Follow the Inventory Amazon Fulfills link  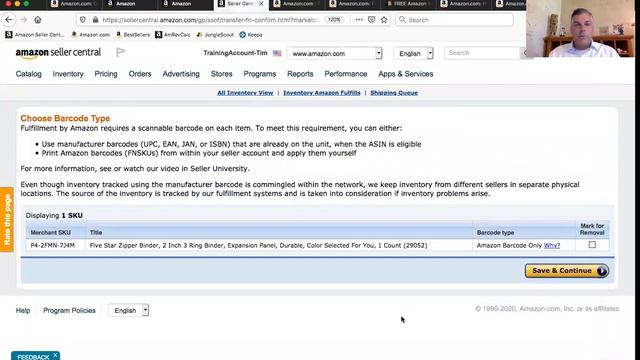pyautogui.click(x=322, y=93)
